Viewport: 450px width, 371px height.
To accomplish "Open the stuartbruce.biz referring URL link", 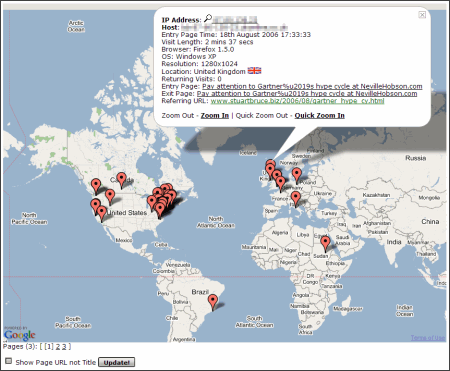I will pos(297,101).
